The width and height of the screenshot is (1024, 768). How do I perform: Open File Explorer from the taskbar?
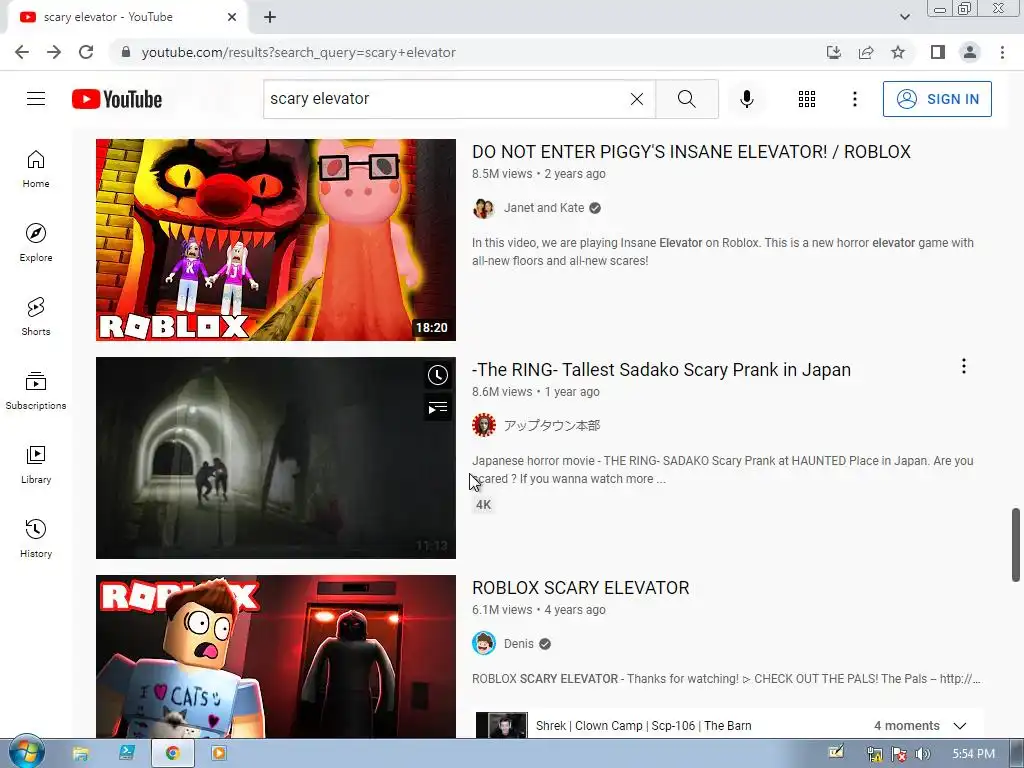point(80,754)
